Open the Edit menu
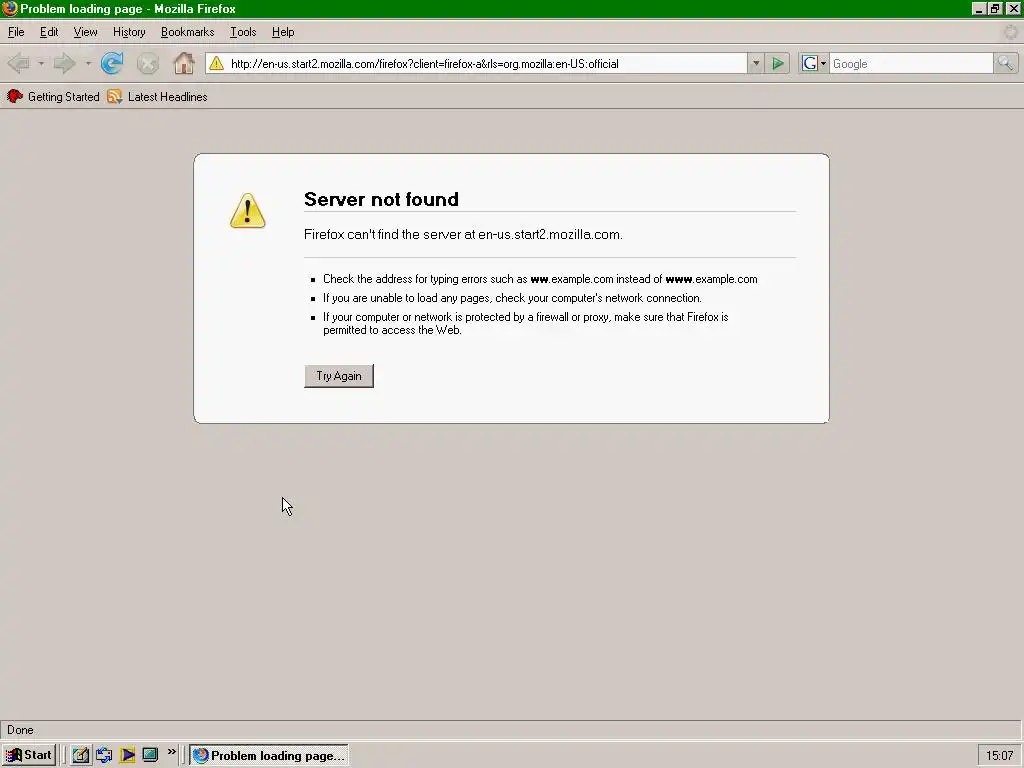This screenshot has height=768, width=1024. click(49, 32)
